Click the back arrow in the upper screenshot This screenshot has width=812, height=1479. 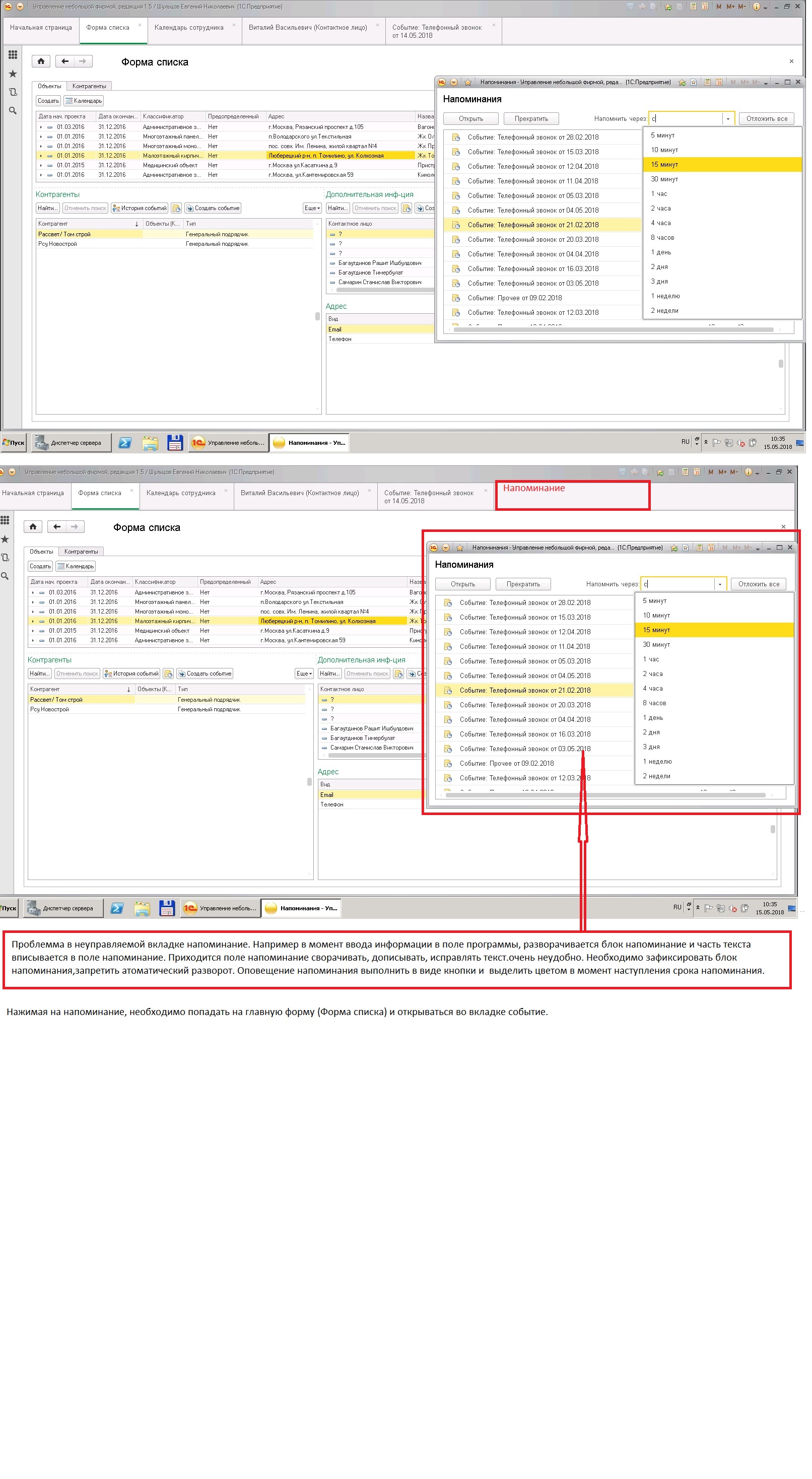[64, 61]
